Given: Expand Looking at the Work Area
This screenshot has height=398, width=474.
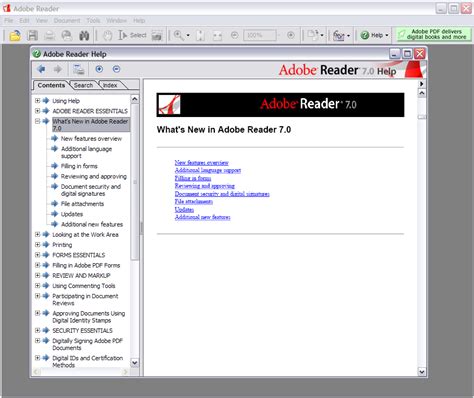Looking at the screenshot, I should click(38, 235).
